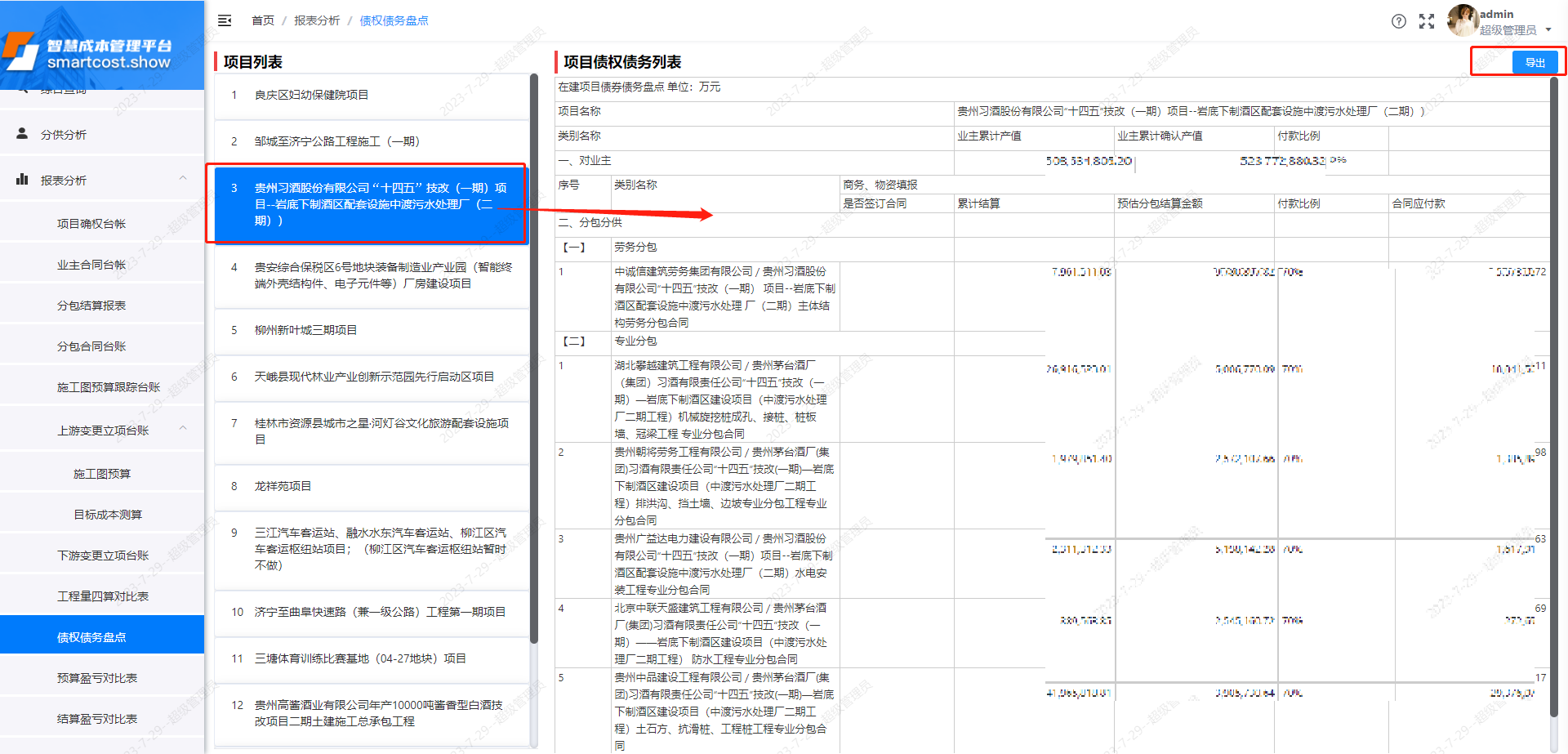Select 施工图预算 under 上游变更立项台账
Image resolution: width=1568 pixels, height=754 pixels.
(100, 472)
